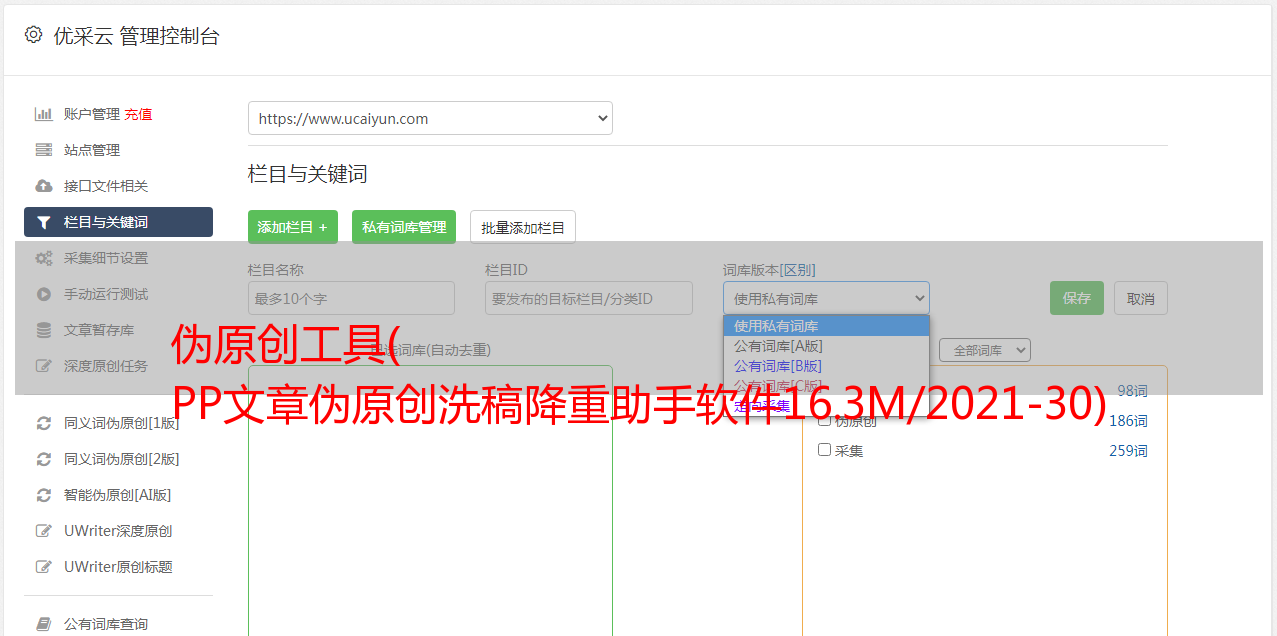
Task: Open 同义词伪原创[2版] in the sidebar
Action: click(x=122, y=459)
